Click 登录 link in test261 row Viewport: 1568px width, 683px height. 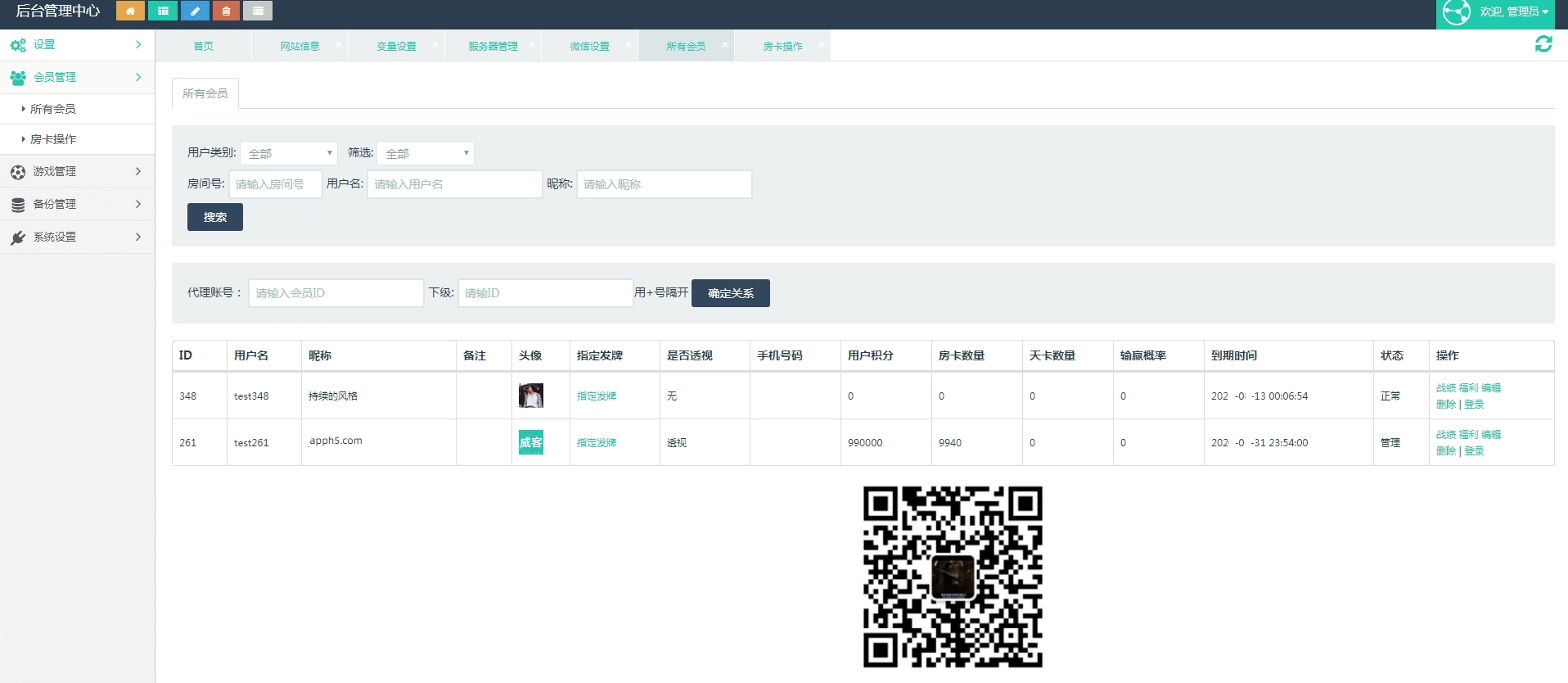(x=1474, y=451)
